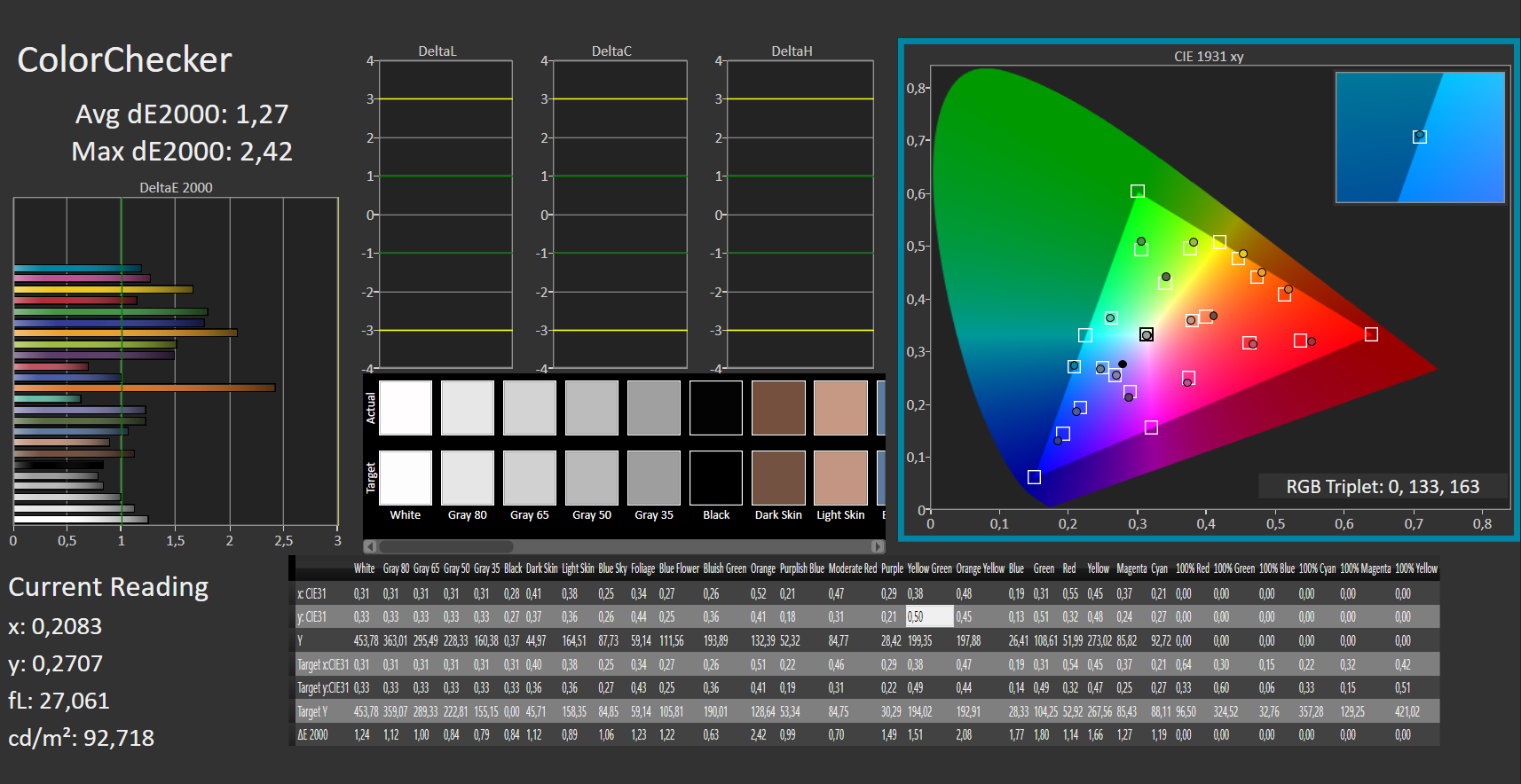
Task: Click the swatch scrollbar left arrow
Action: click(370, 546)
